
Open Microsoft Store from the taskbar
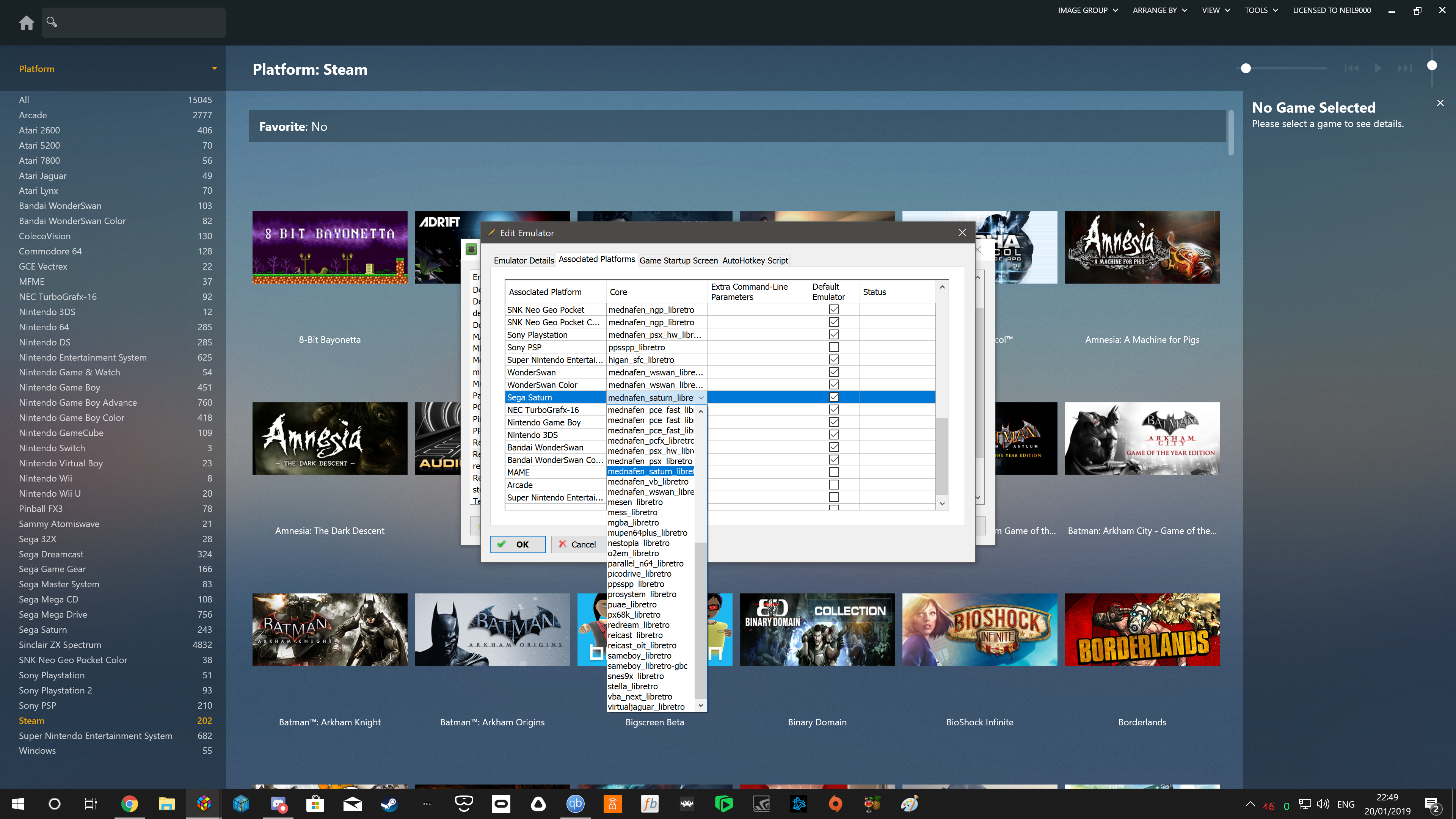pos(315,804)
